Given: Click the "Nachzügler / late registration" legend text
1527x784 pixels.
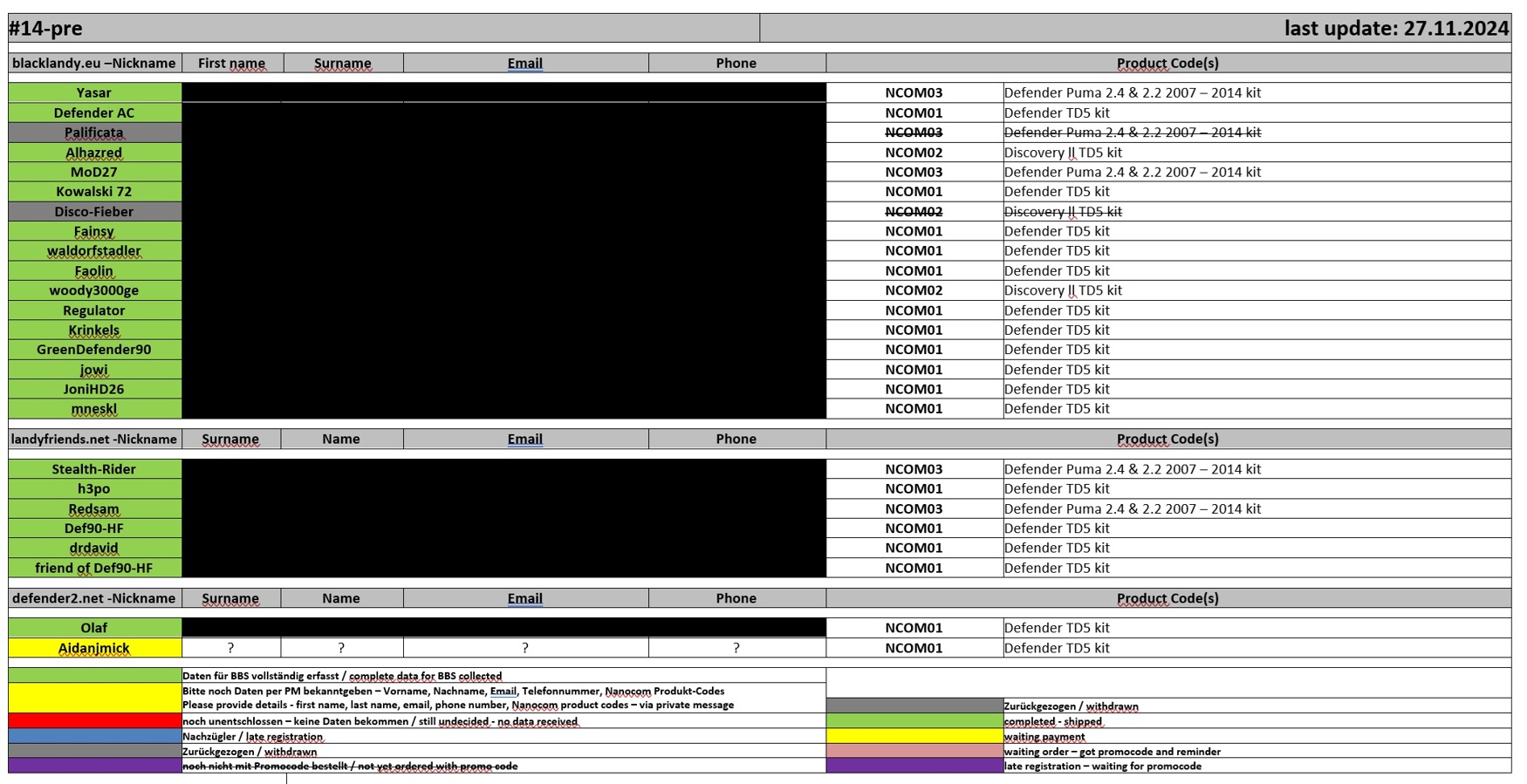Looking at the screenshot, I should point(253,737).
